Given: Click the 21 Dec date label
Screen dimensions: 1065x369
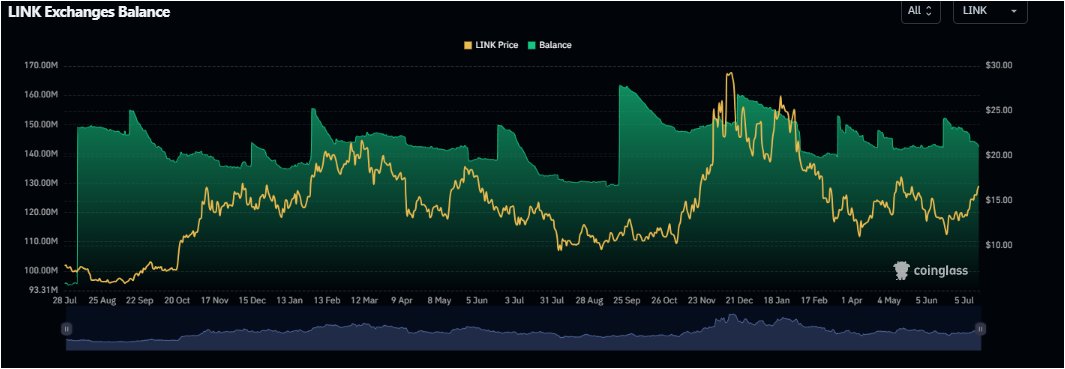Looking at the screenshot, I should [739, 300].
